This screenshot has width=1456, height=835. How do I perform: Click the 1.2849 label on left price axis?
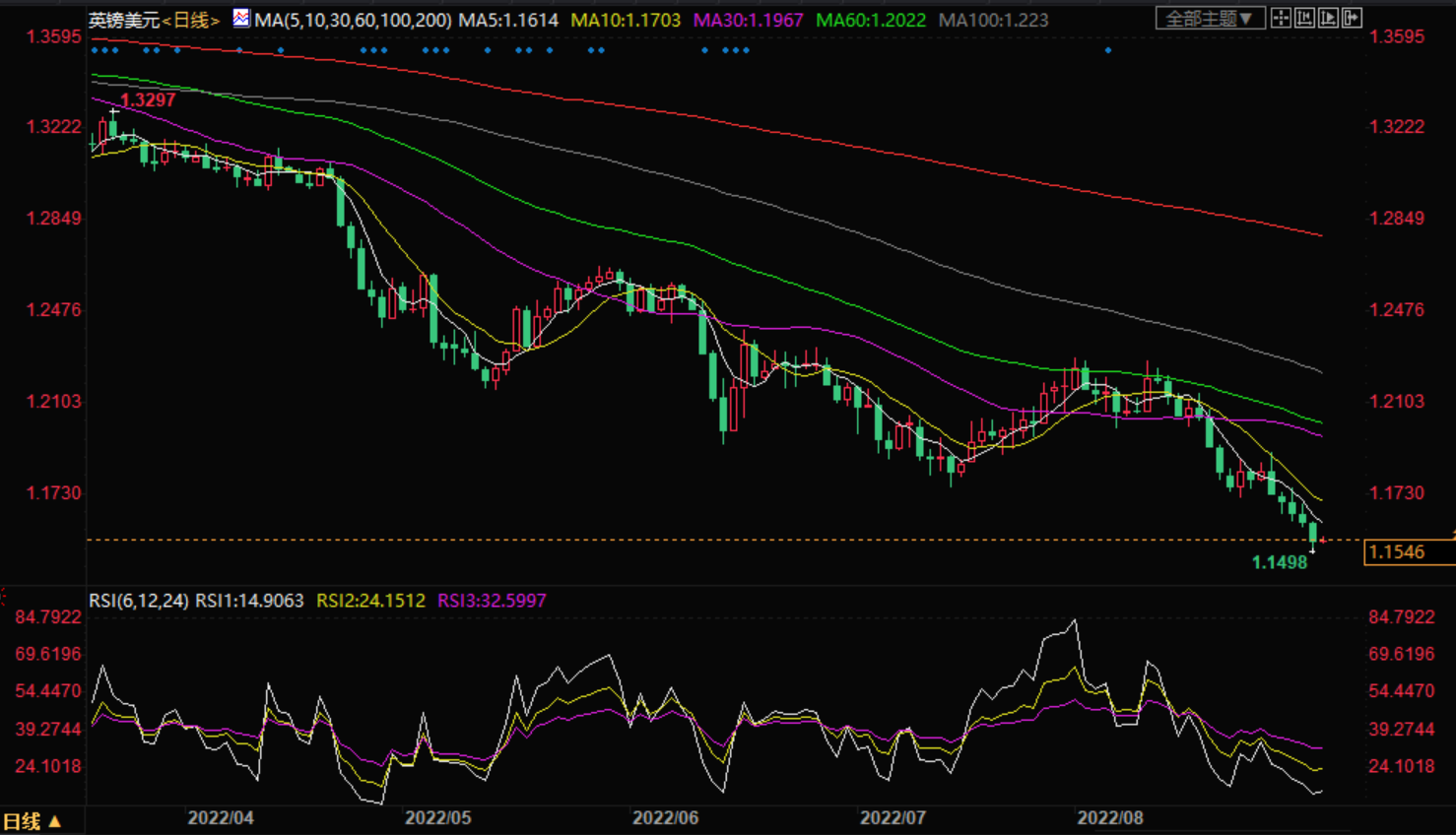tap(54, 218)
